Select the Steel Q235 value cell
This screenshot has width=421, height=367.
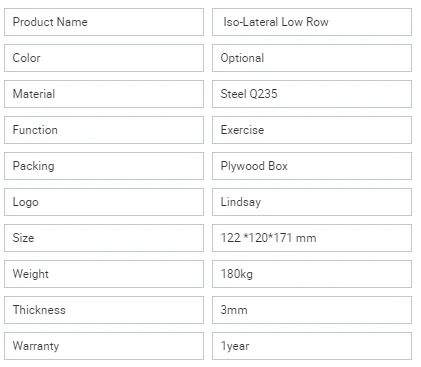coord(312,94)
